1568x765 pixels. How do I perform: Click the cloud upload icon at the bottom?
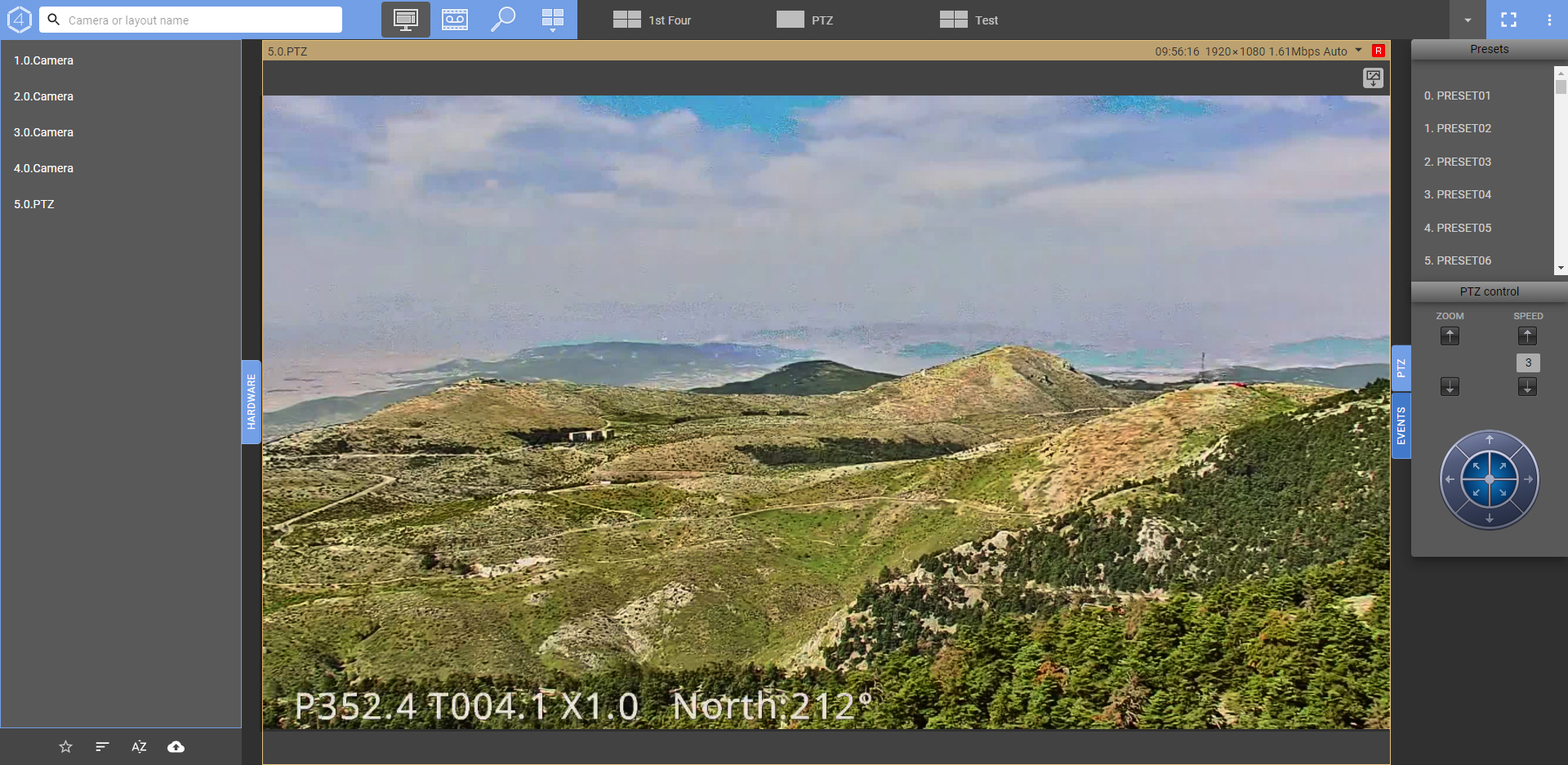pyautogui.click(x=176, y=746)
